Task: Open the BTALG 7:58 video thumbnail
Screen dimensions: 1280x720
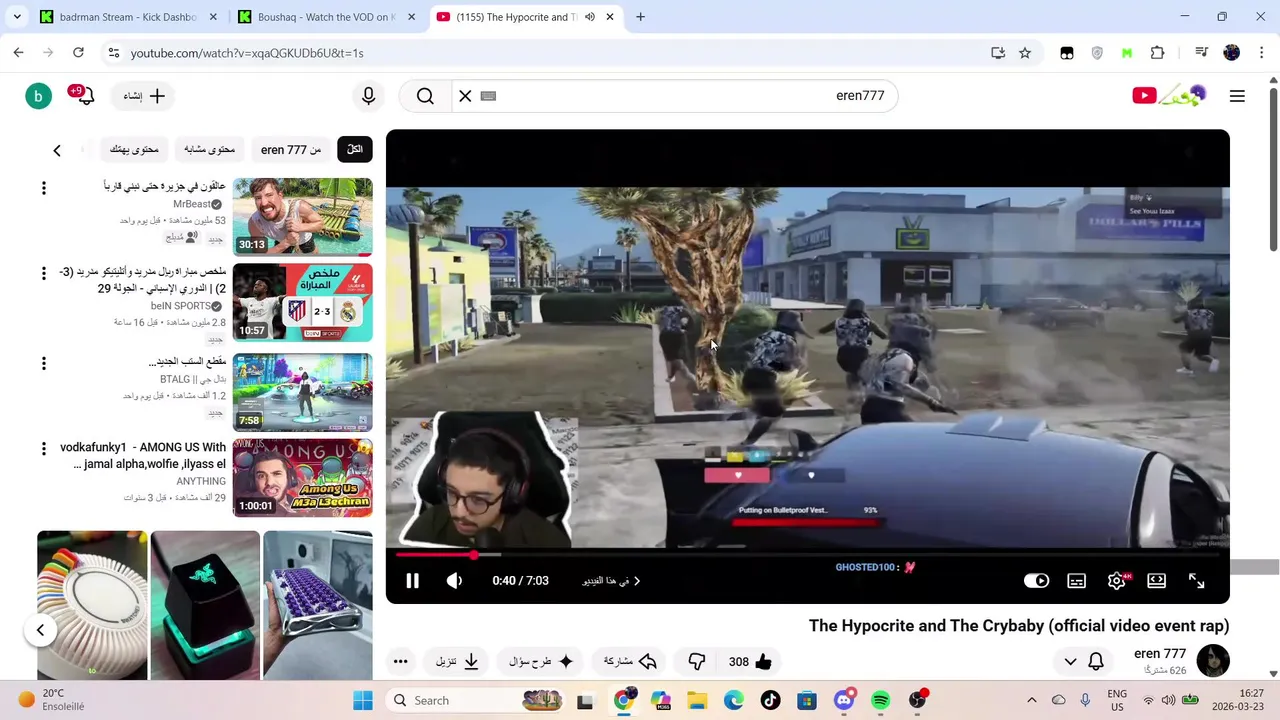Action: tap(303, 392)
